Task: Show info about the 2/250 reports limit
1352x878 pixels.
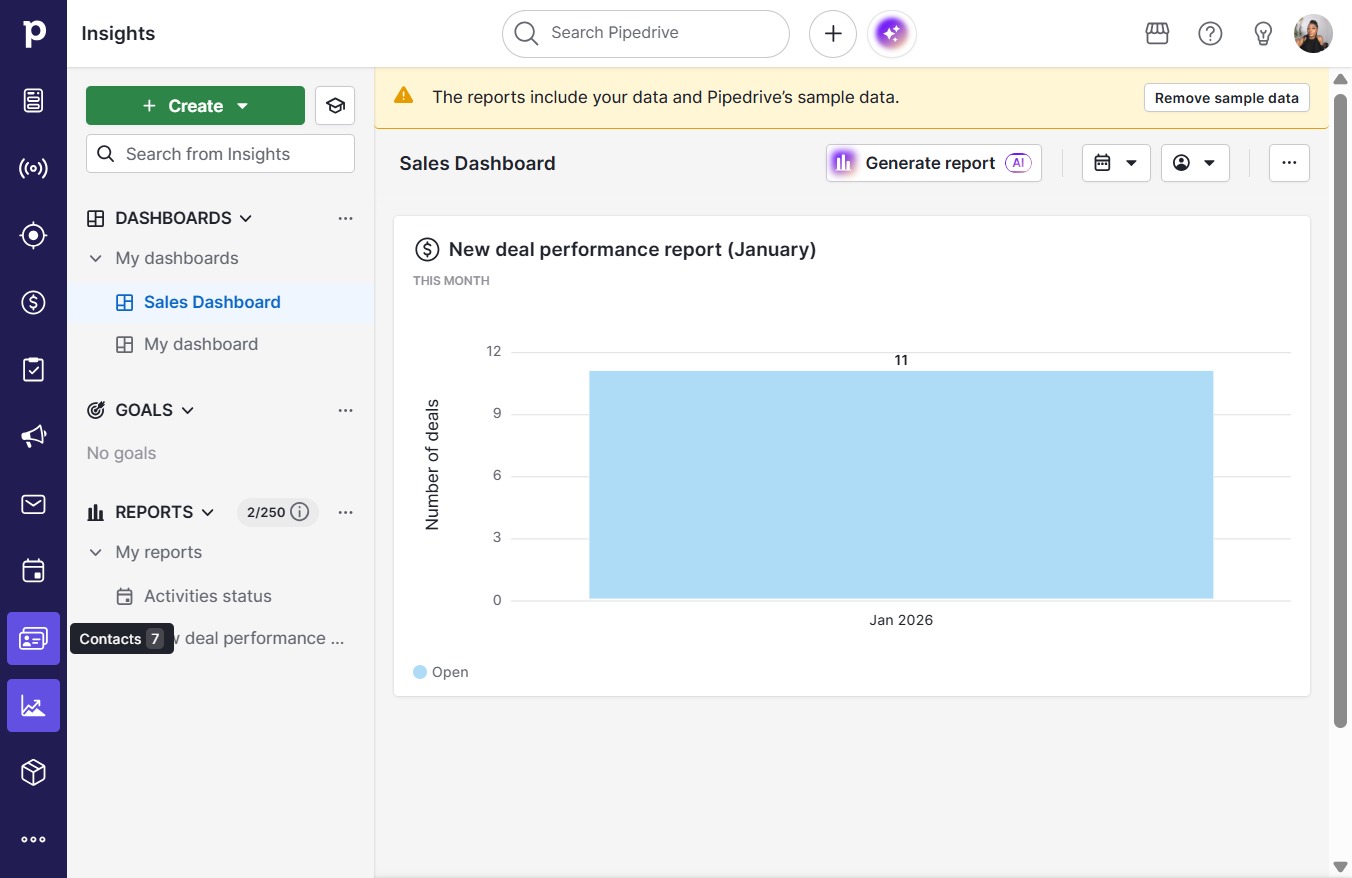Action: coord(299,512)
